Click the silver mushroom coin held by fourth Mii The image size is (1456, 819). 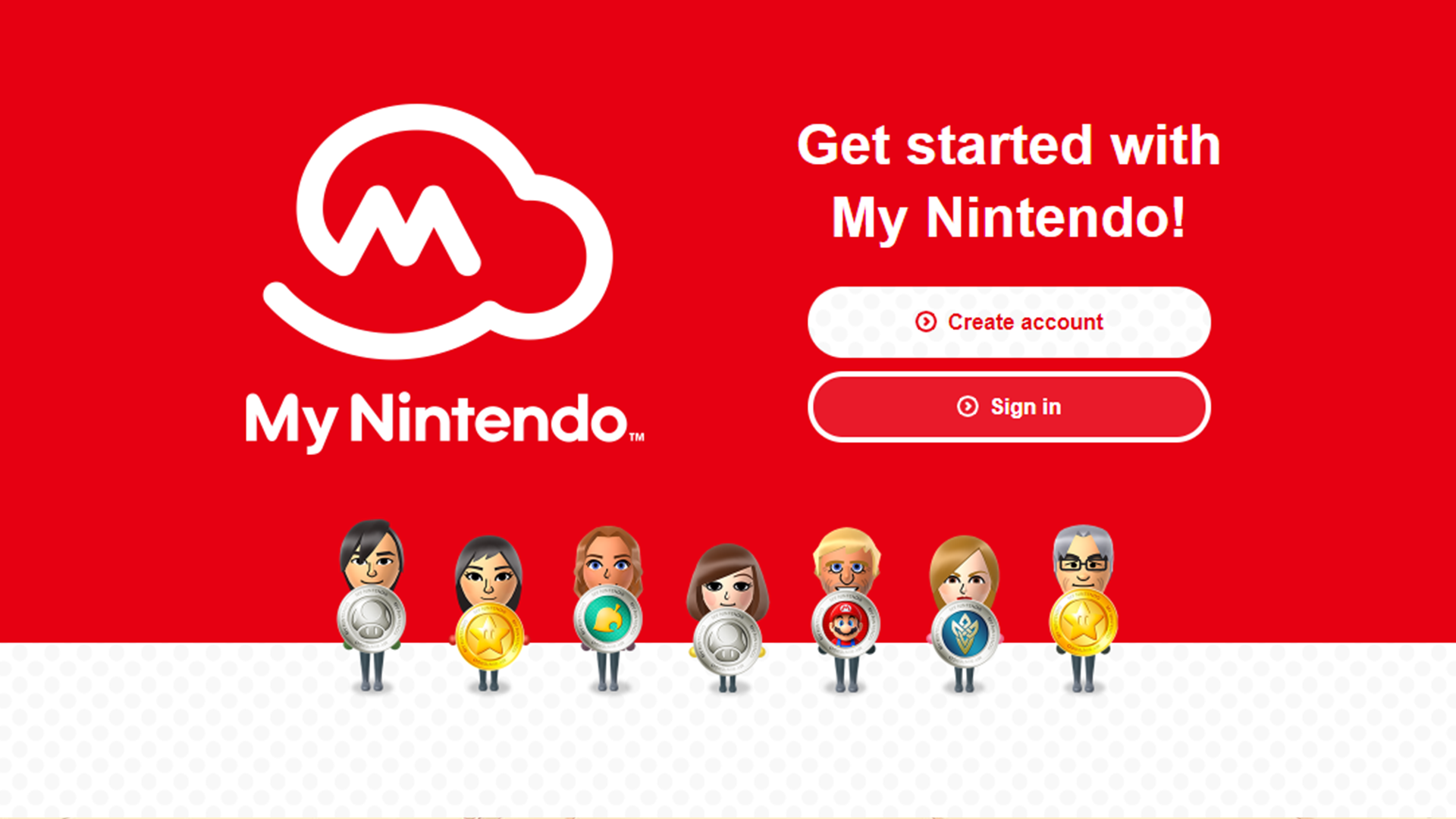pyautogui.click(x=727, y=642)
